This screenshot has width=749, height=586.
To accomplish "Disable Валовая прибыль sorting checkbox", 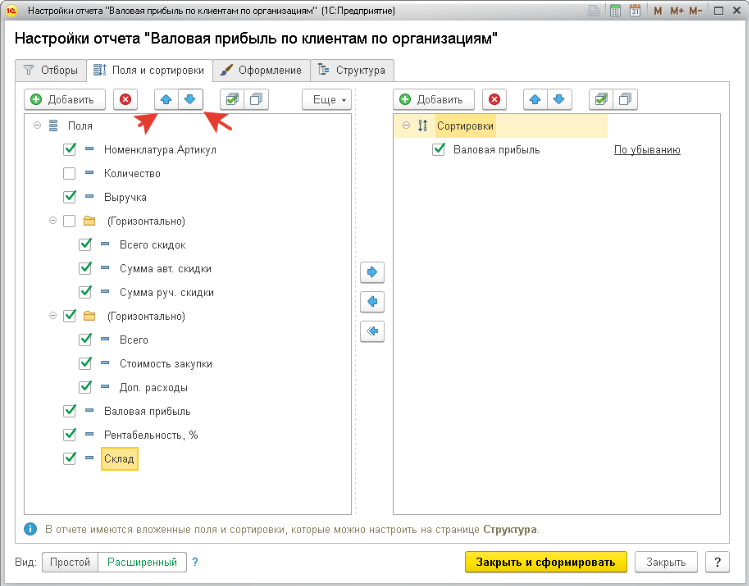I will 438,150.
